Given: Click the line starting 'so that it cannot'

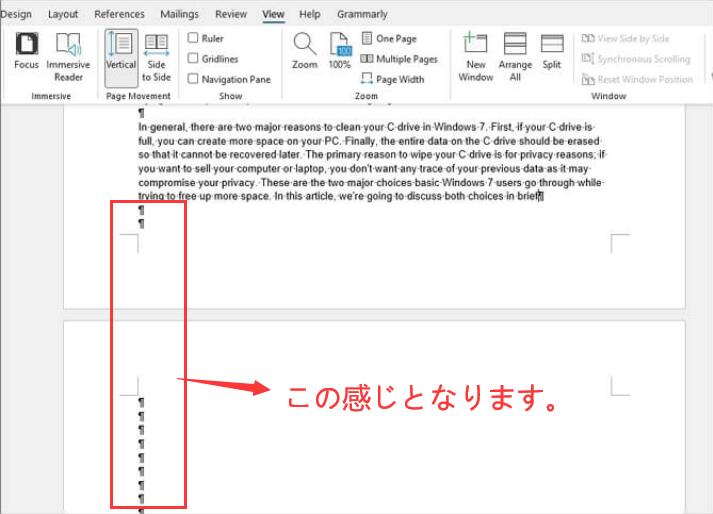Looking at the screenshot, I should [x=372, y=155].
